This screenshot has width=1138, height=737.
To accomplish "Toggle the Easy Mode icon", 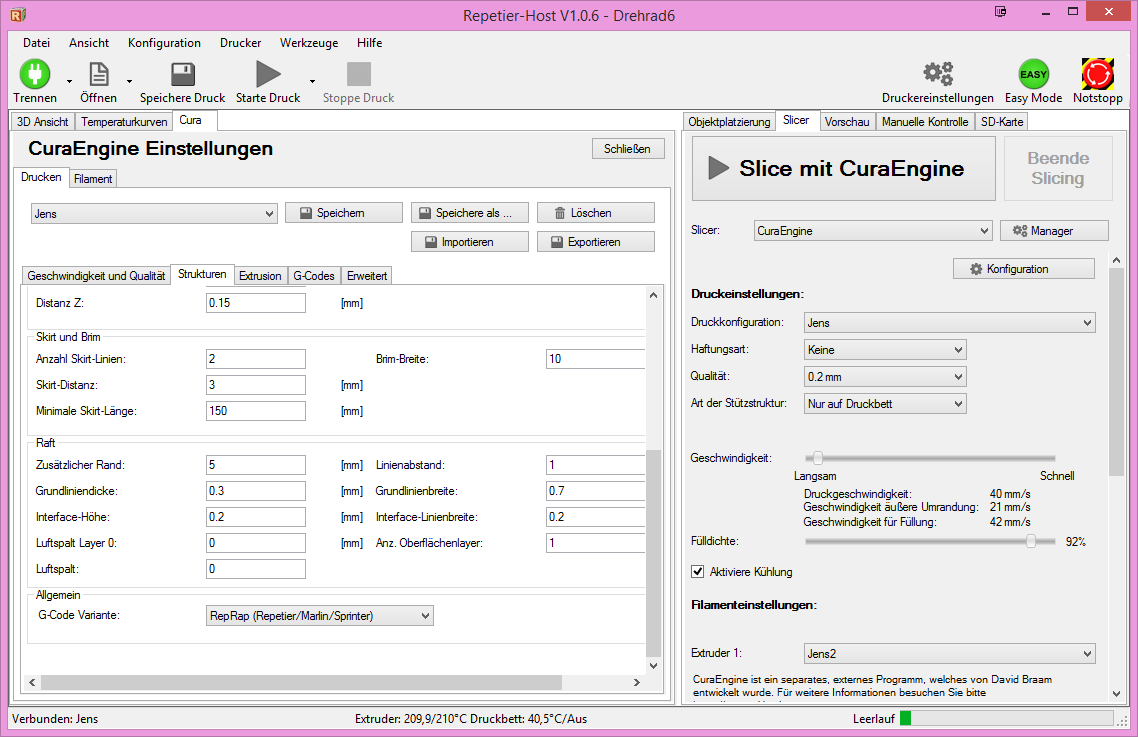I will pyautogui.click(x=1033, y=75).
